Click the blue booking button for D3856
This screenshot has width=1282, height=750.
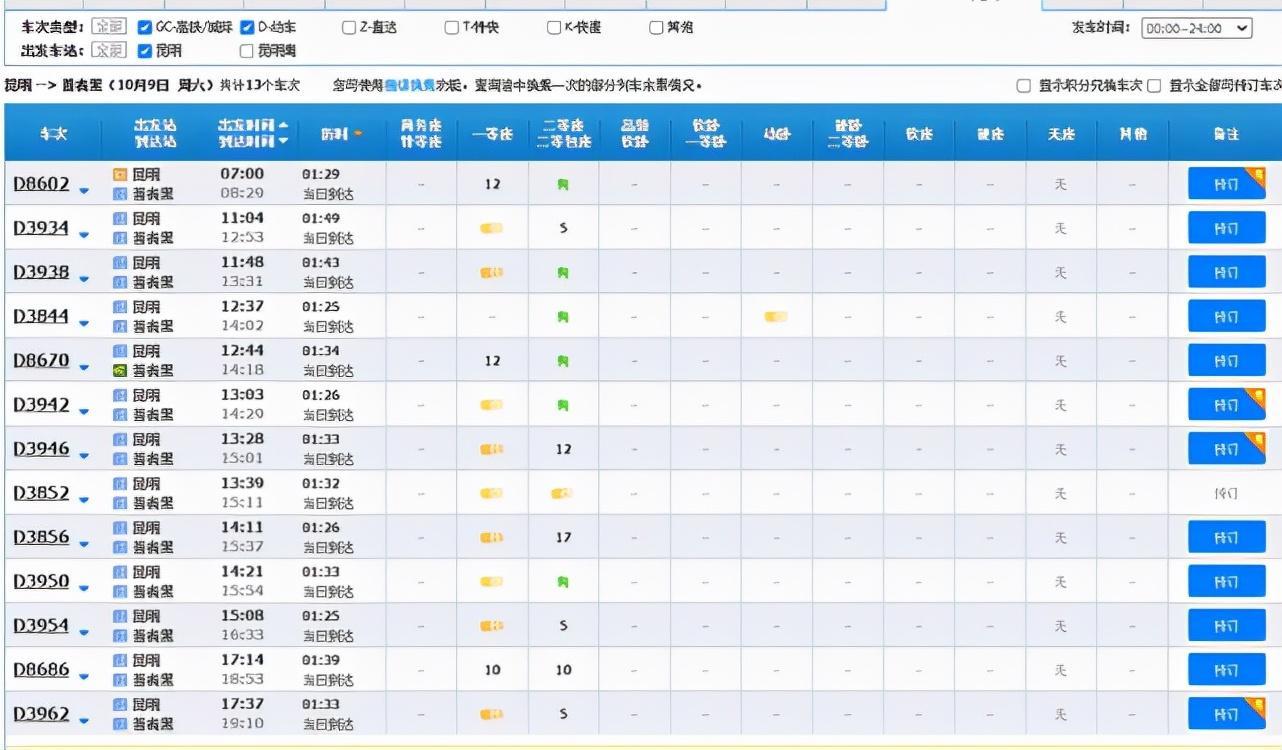pos(1226,537)
